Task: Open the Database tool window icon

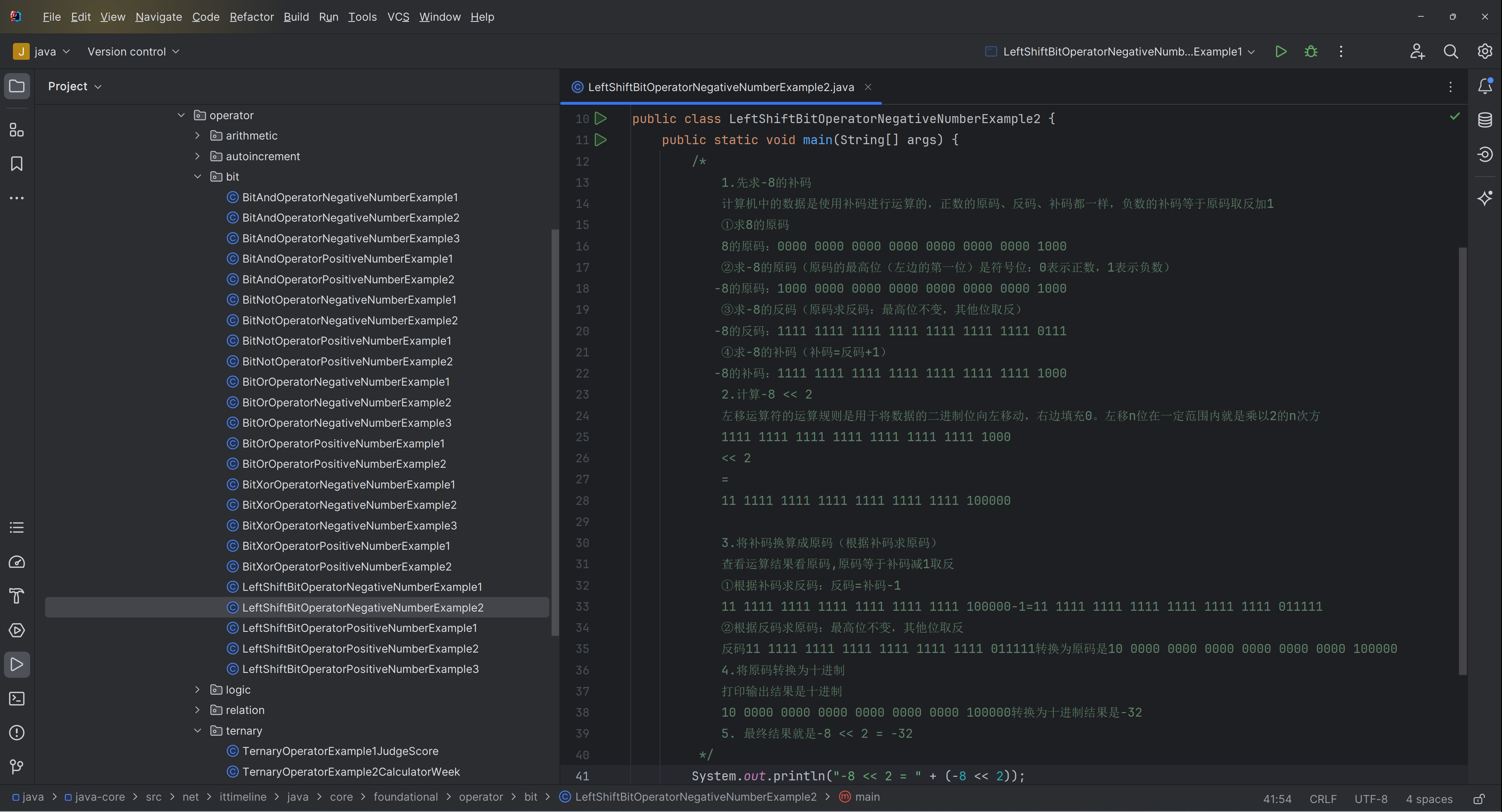Action: coord(1484,120)
